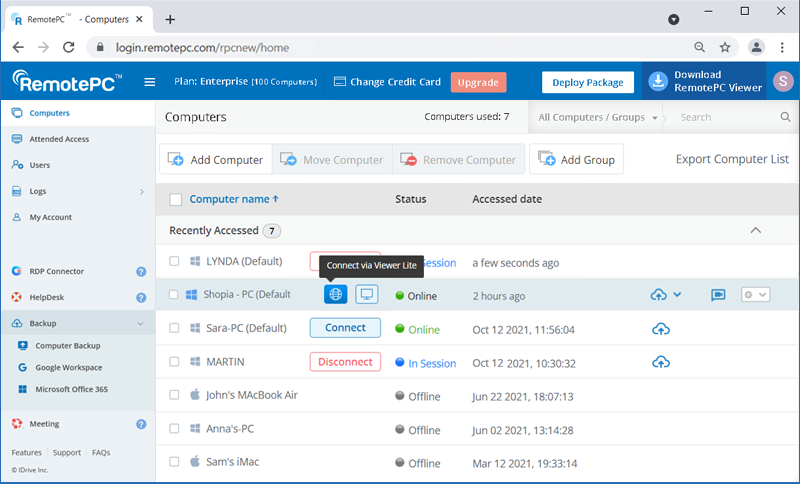Click Export Computer List link
This screenshot has width=800, height=484.
pyautogui.click(x=732, y=159)
